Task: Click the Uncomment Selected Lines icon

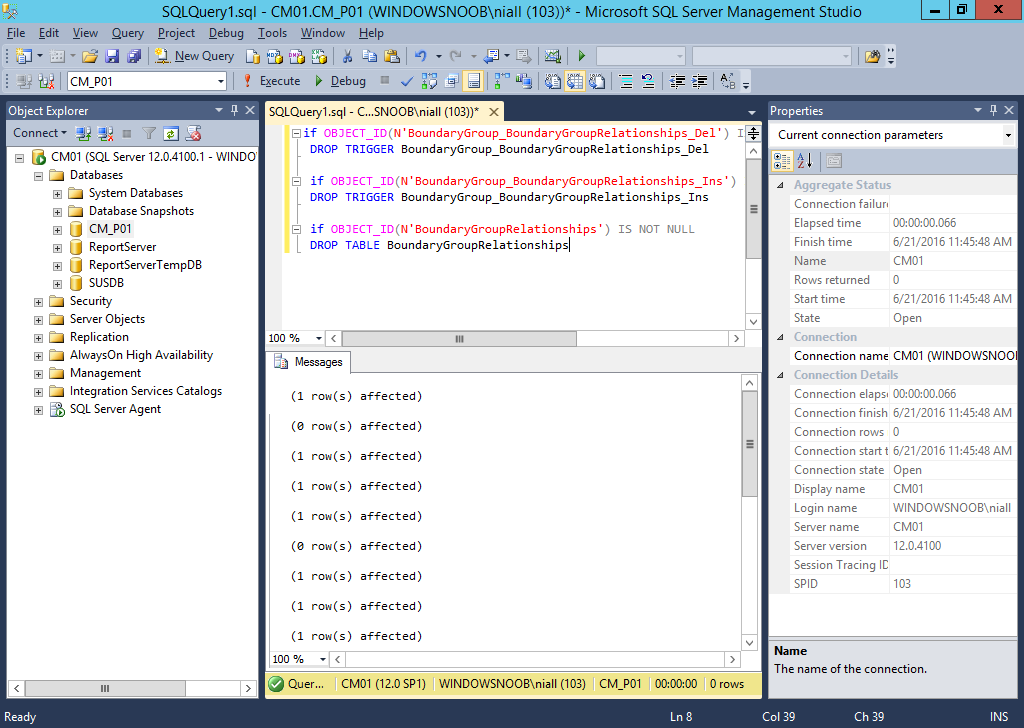Action: 648,82
